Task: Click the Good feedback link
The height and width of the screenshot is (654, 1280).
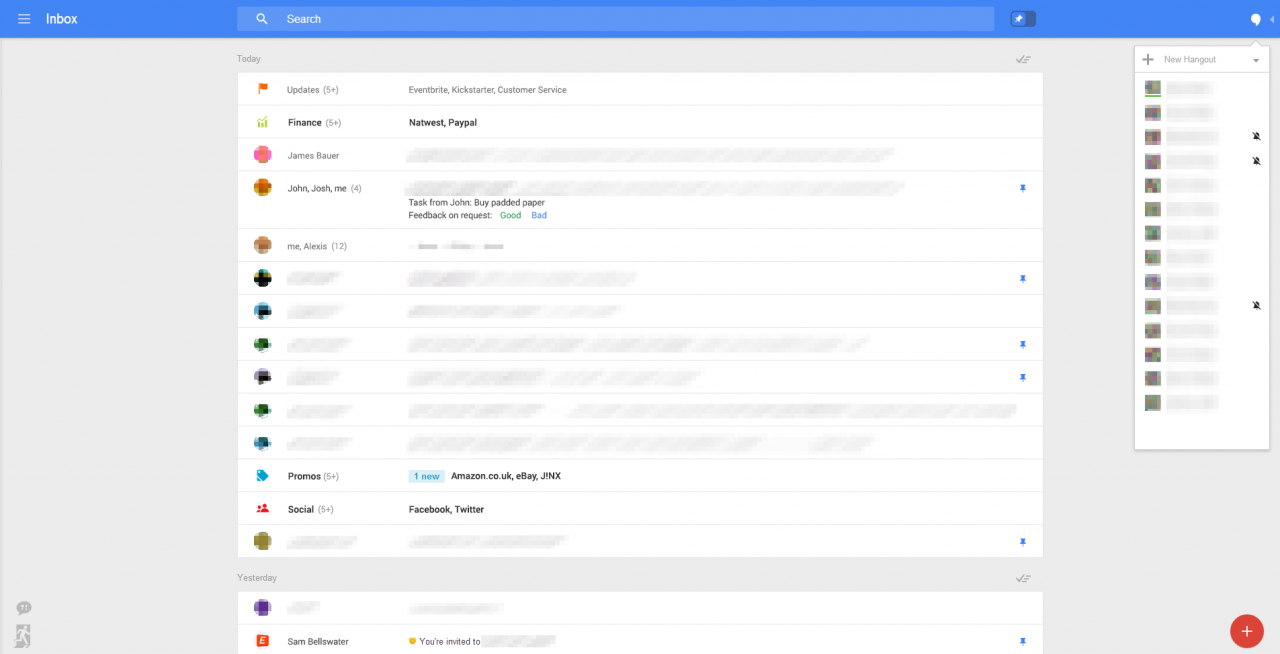Action: (510, 216)
